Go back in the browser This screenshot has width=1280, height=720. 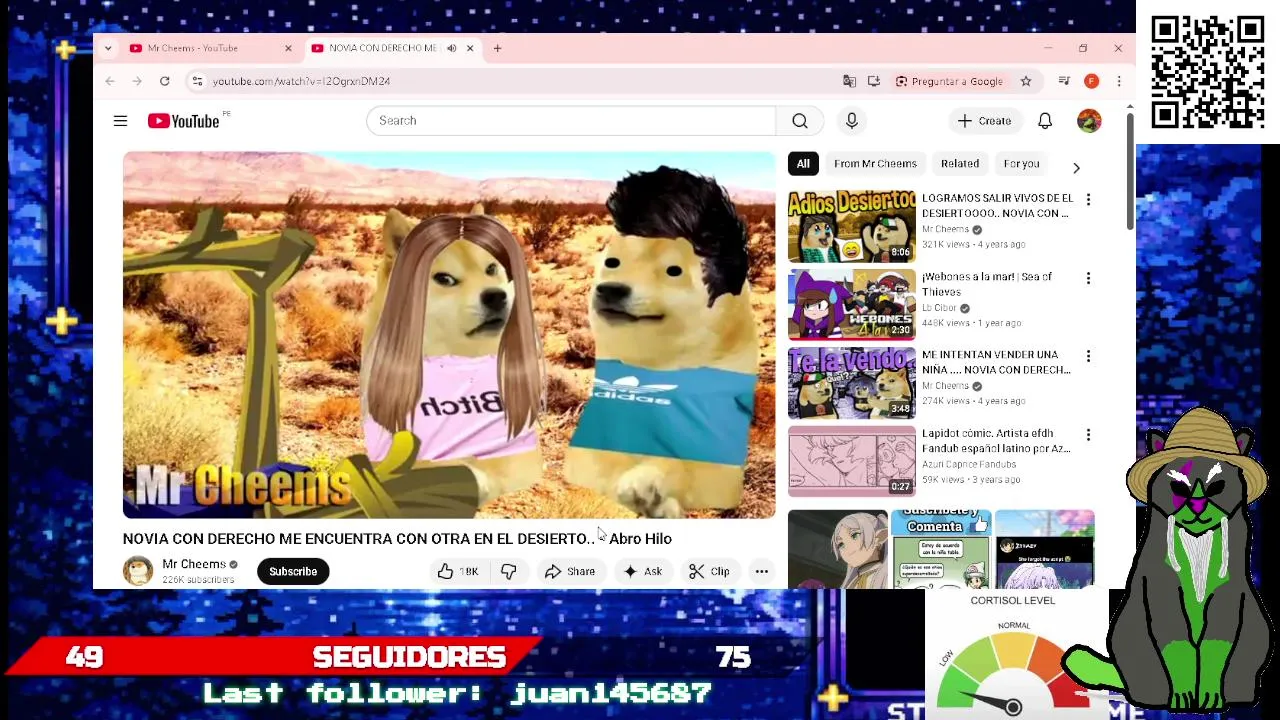[x=110, y=81]
